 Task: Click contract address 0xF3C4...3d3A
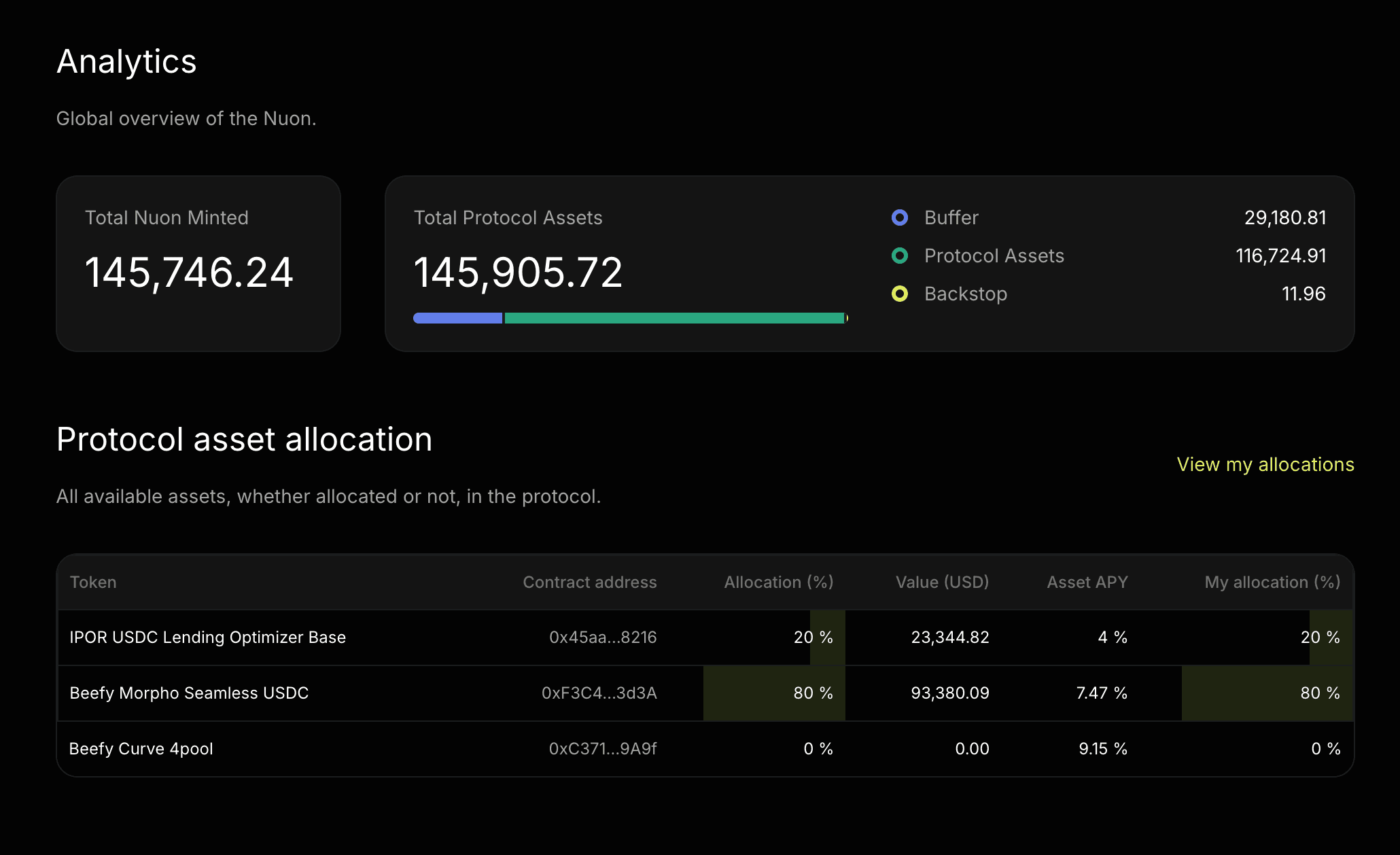(599, 693)
